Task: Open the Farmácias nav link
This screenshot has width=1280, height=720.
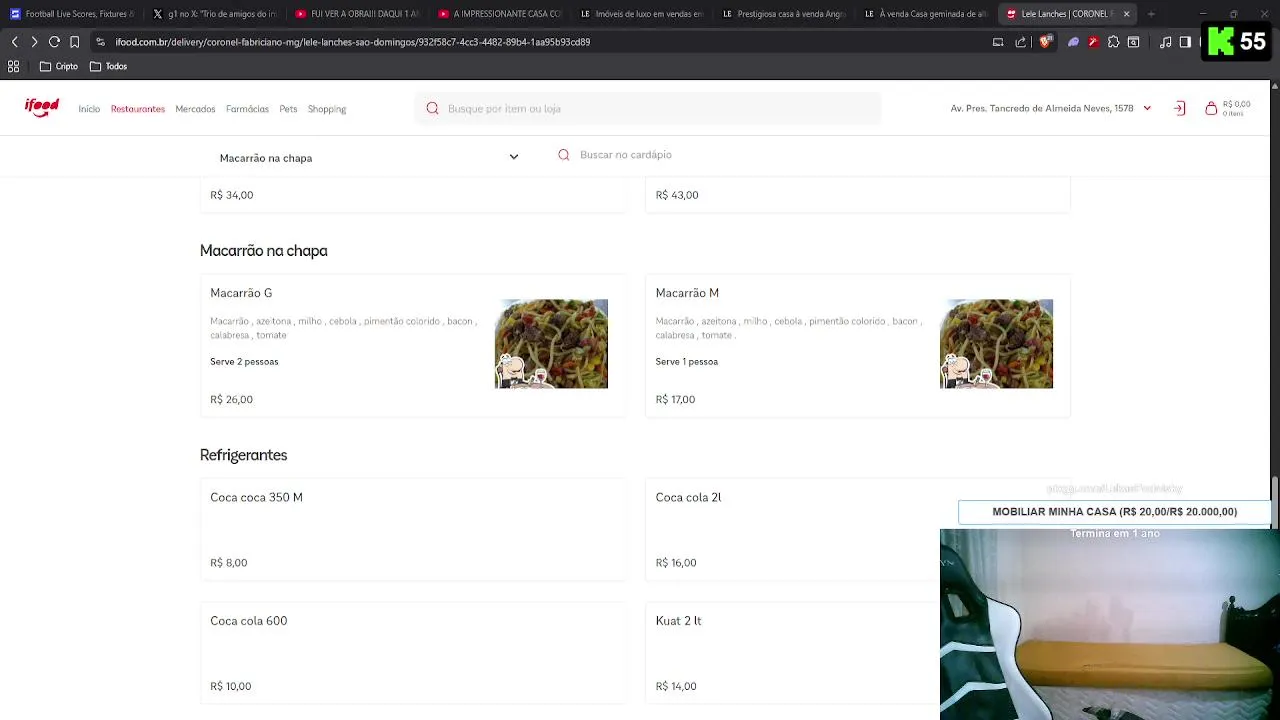Action: [x=247, y=109]
